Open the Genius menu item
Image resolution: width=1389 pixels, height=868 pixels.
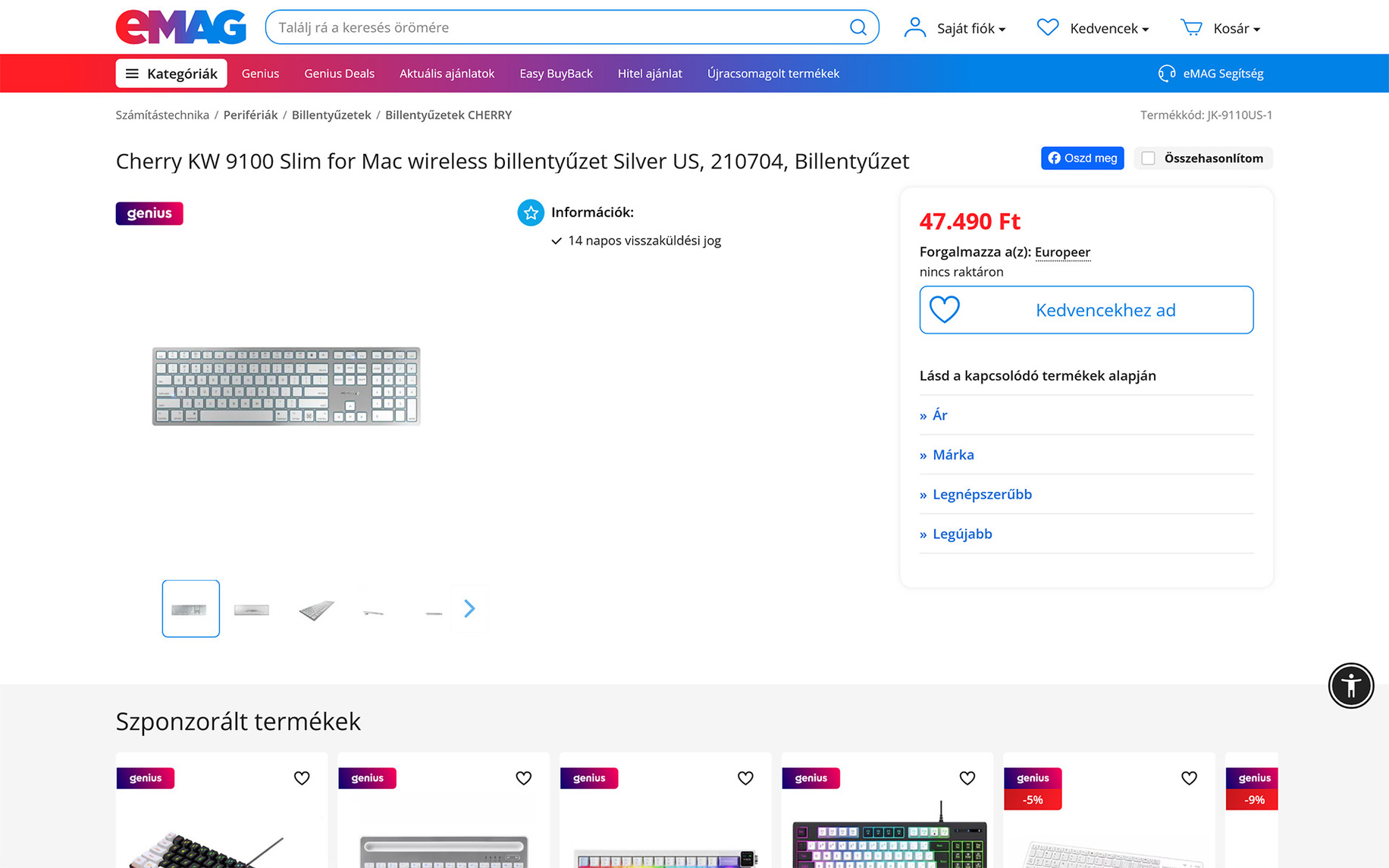click(x=260, y=74)
